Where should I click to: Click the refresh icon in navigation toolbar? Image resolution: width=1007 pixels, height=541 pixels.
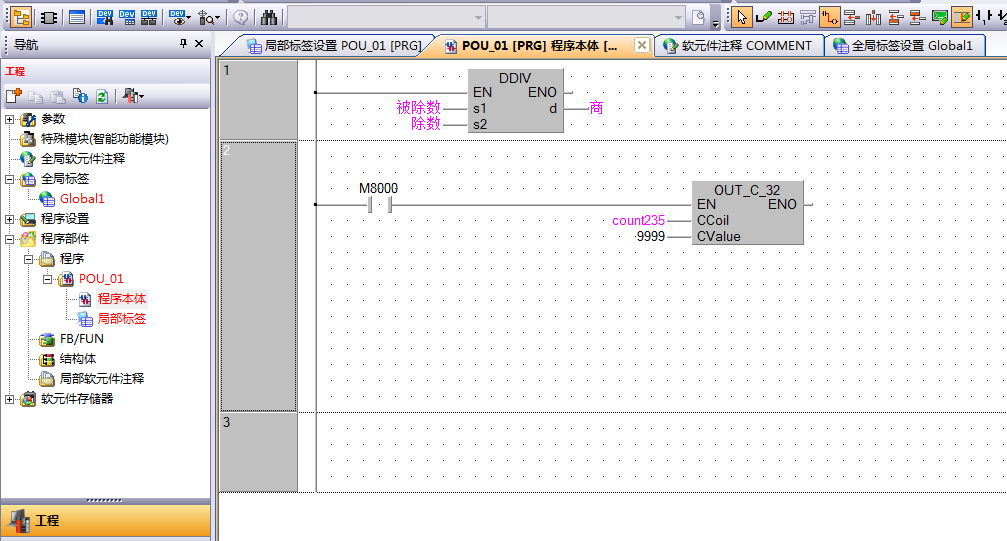pyautogui.click(x=101, y=96)
